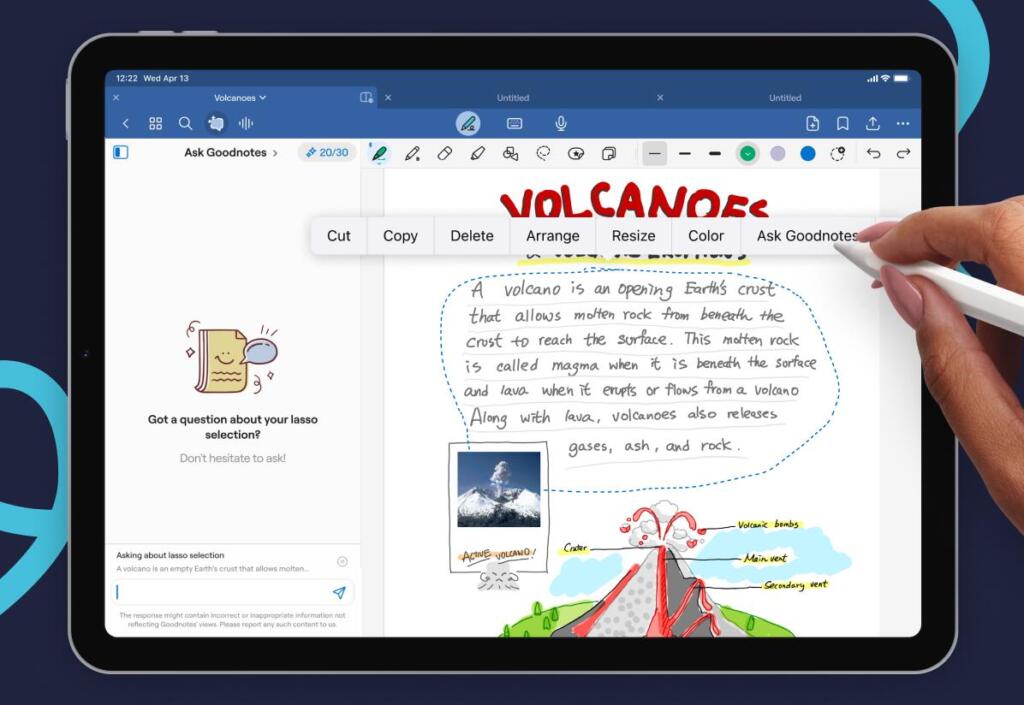Switch to keyboard text input mode
The height and width of the screenshot is (705, 1024).
coord(514,123)
